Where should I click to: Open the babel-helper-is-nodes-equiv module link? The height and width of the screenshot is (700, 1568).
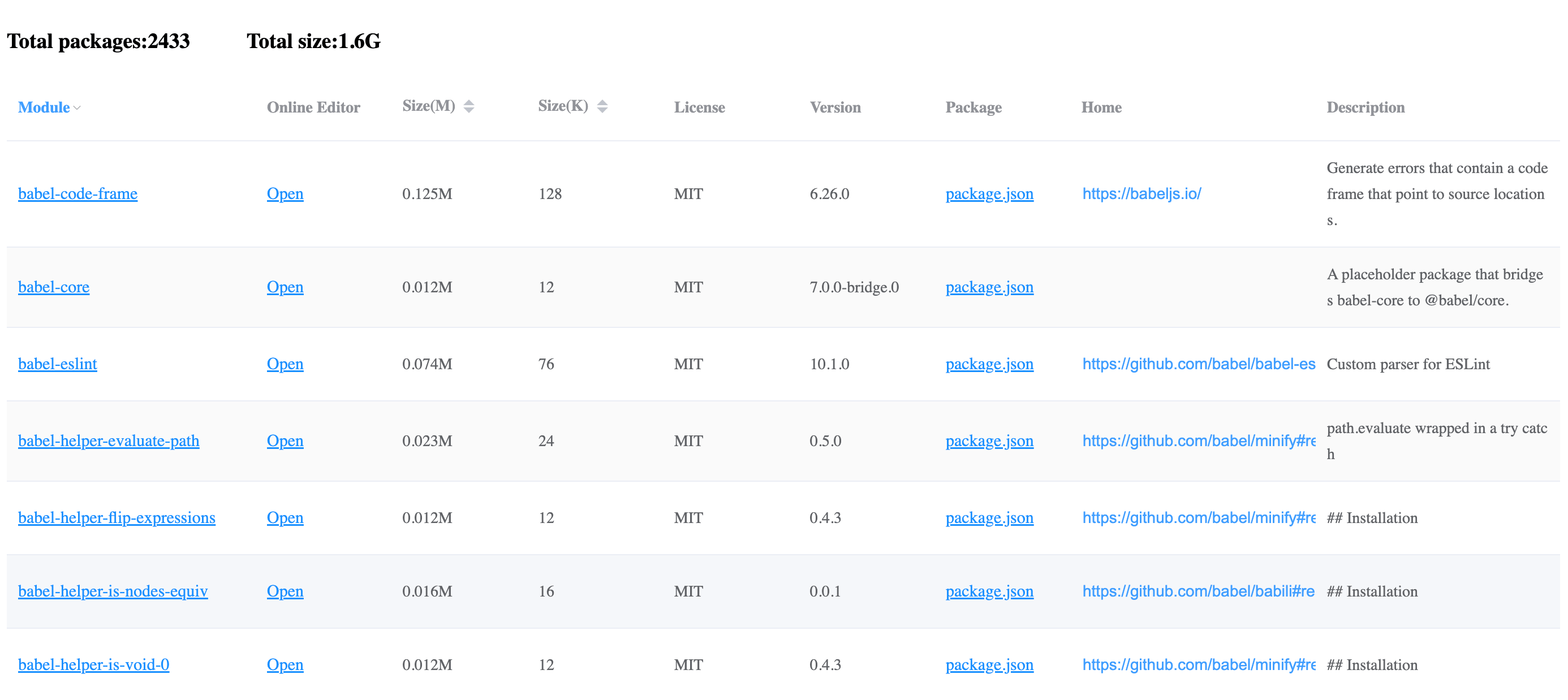point(113,591)
